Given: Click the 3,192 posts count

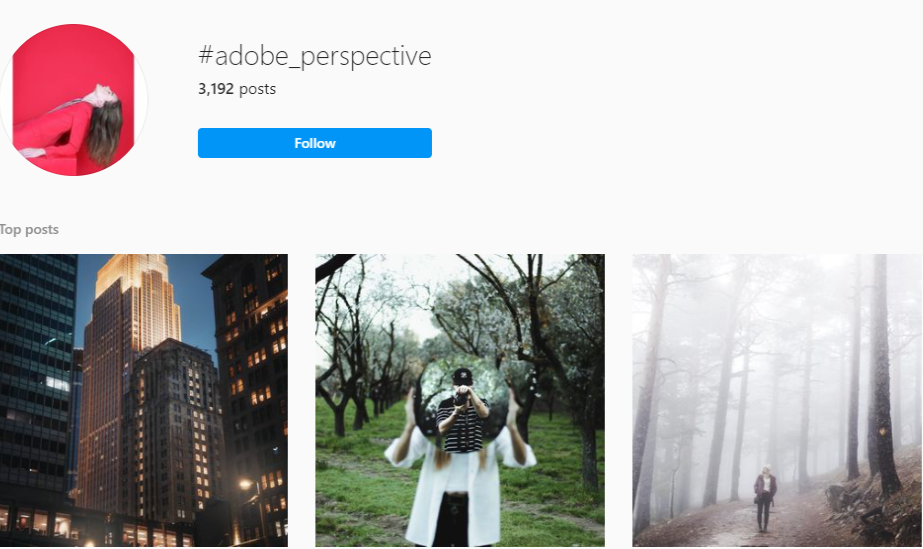Looking at the screenshot, I should [237, 89].
